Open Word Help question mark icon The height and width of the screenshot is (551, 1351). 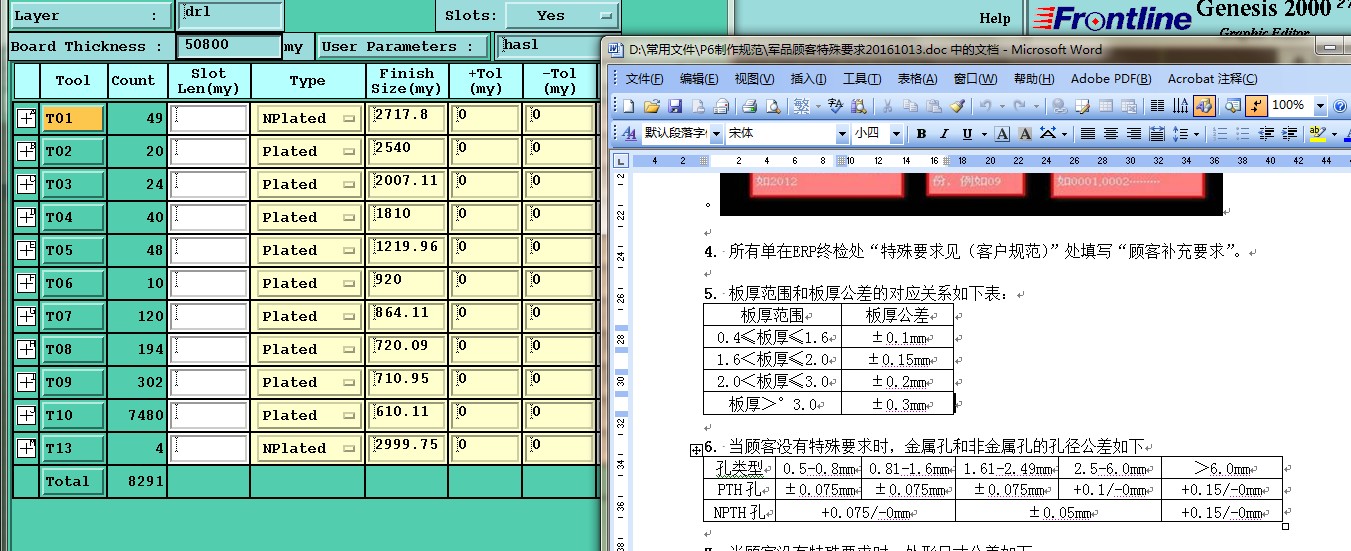pyautogui.click(x=1340, y=105)
